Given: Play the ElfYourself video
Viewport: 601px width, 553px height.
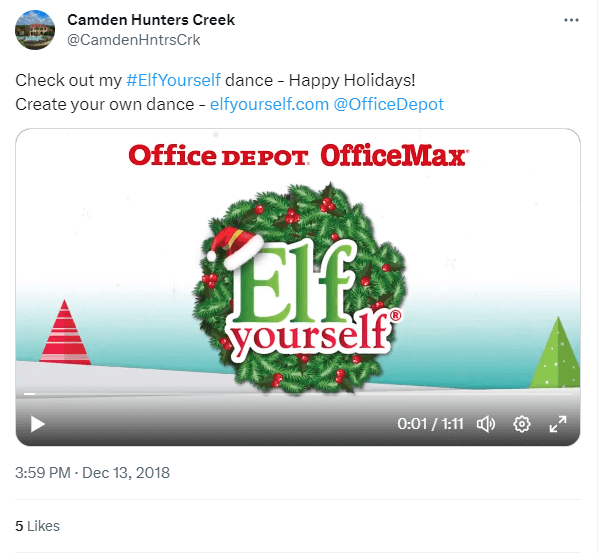Looking at the screenshot, I should pos(38,424).
